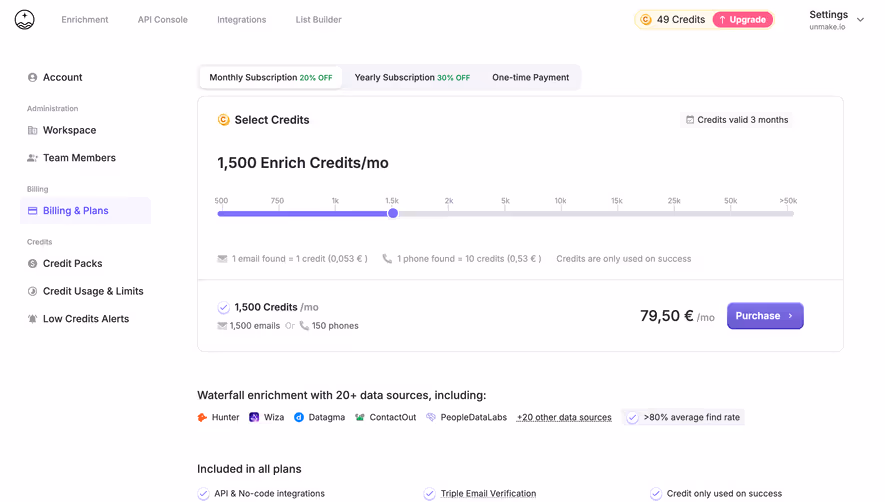Switch to Yearly Subscription tab

click(412, 77)
